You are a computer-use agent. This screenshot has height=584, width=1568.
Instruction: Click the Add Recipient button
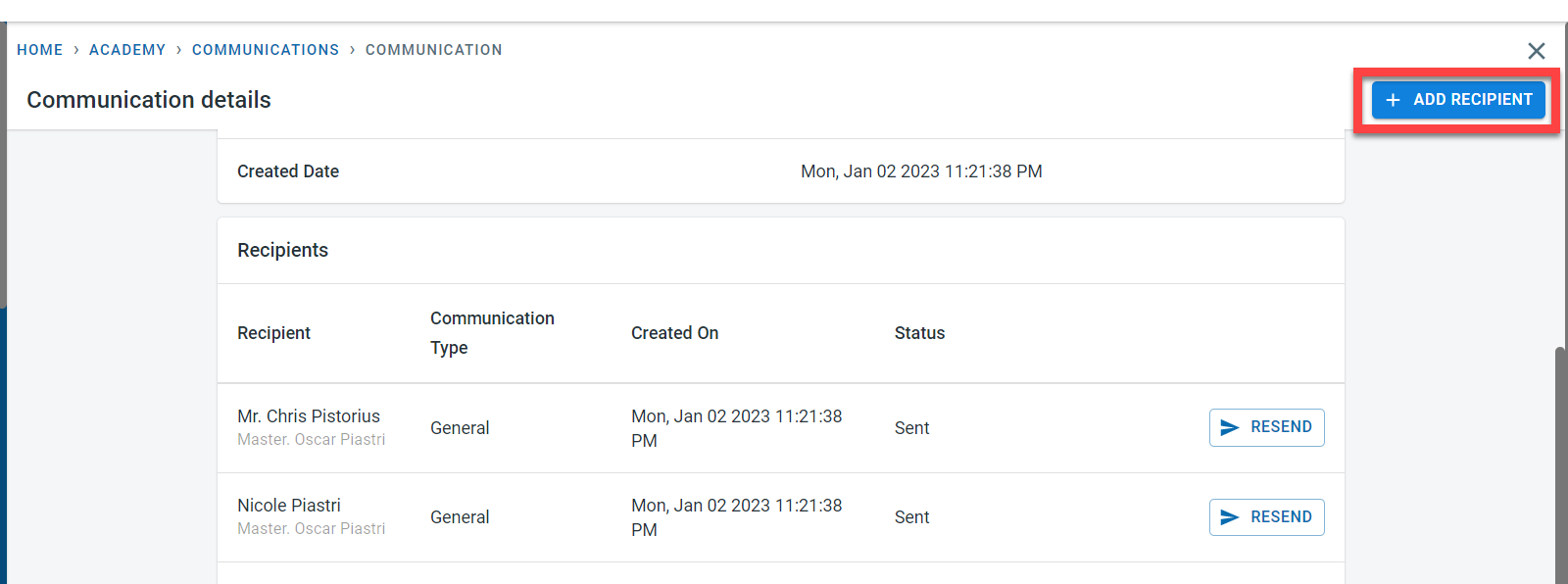(1458, 100)
